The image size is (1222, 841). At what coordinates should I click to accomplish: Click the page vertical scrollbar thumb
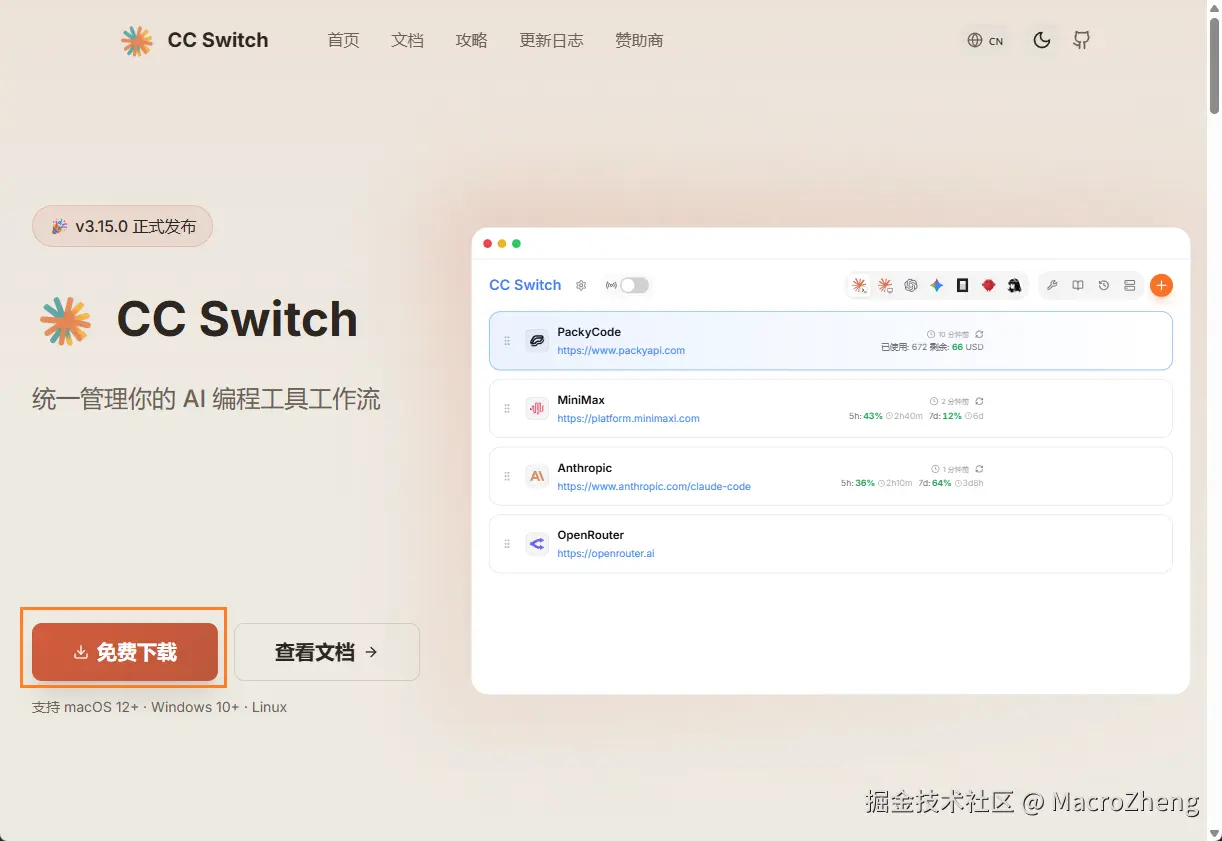[x=1214, y=64]
